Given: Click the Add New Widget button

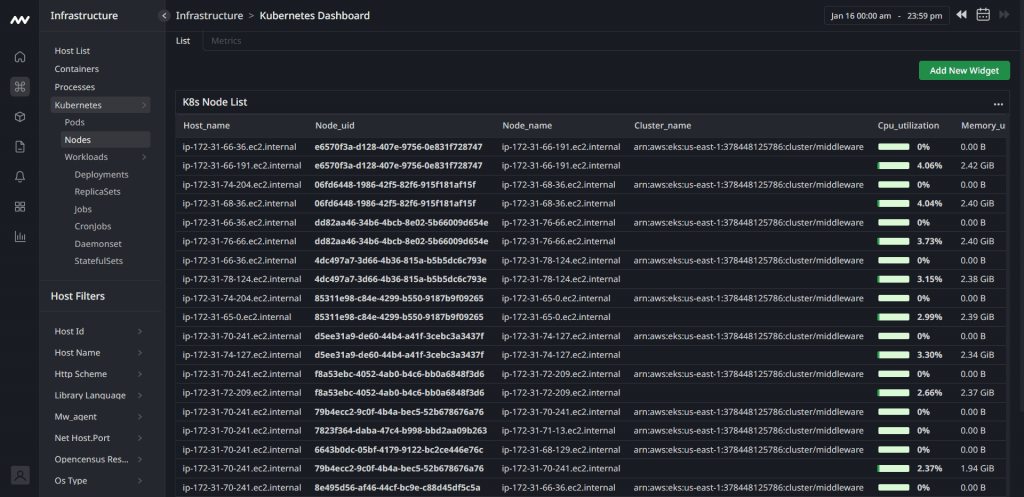Looking at the screenshot, I should 964,70.
